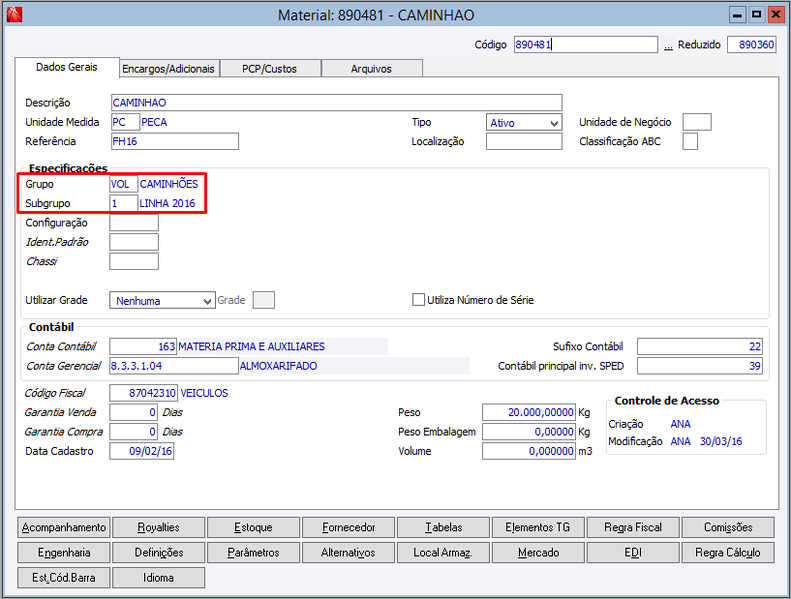Click the Est.Cód.Barra button
Viewport: 791px width, 599px height.
[64, 578]
